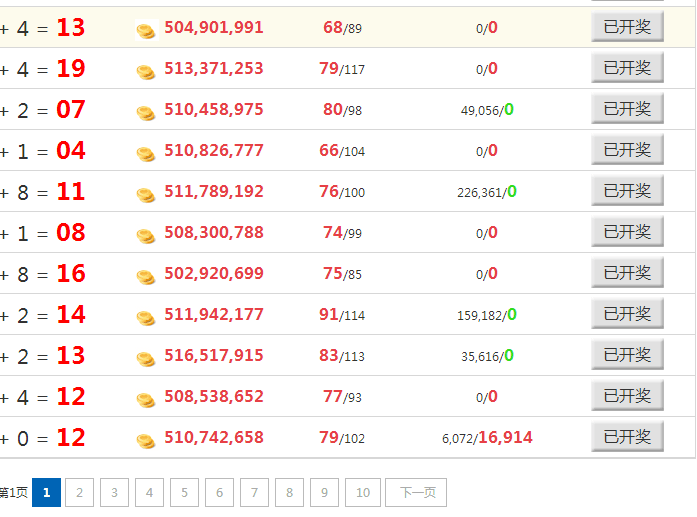This screenshot has height=517, width=697.
Task: Click the 511,942,177 amount
Action: click(214, 315)
